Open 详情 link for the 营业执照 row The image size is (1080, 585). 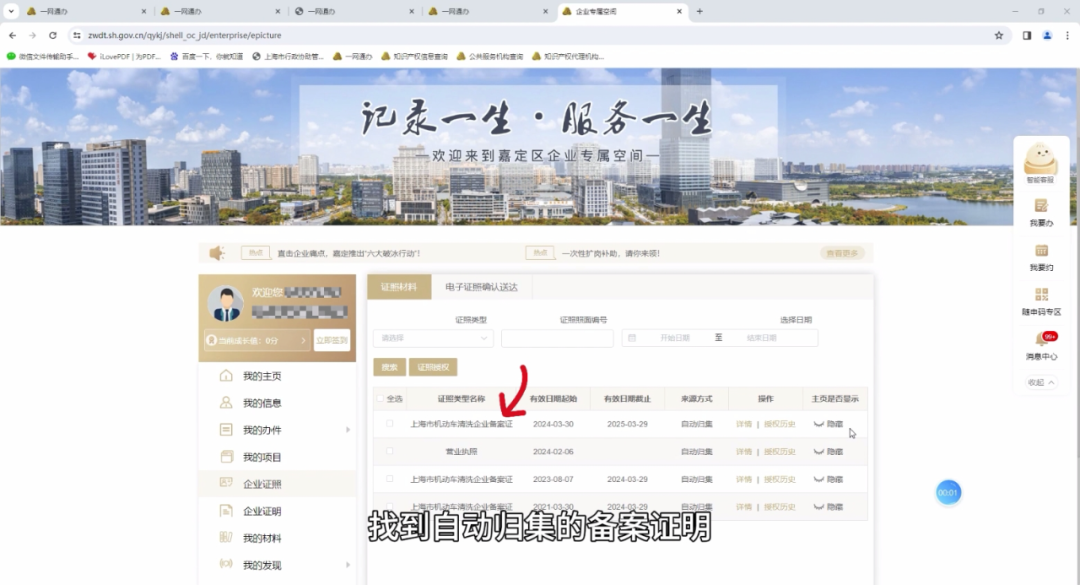coord(743,452)
